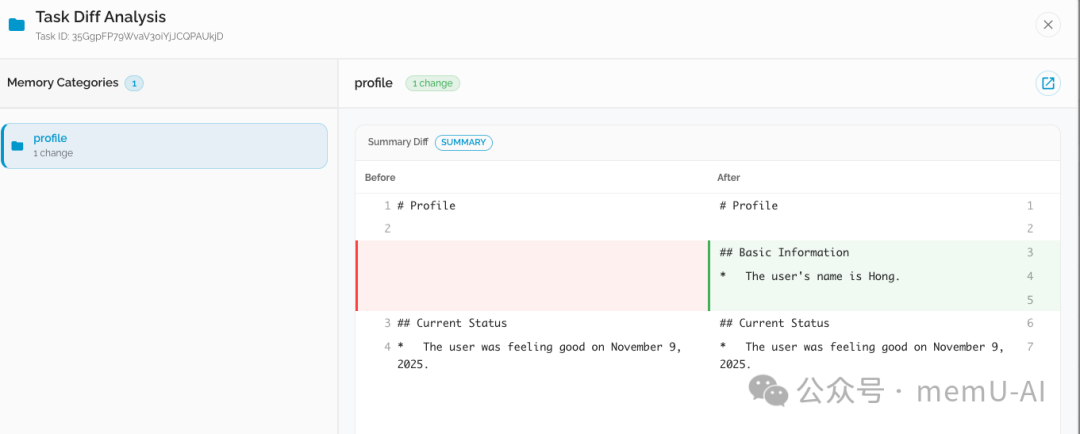1080x434 pixels.
Task: Click the Before column header
Action: click(x=380, y=177)
